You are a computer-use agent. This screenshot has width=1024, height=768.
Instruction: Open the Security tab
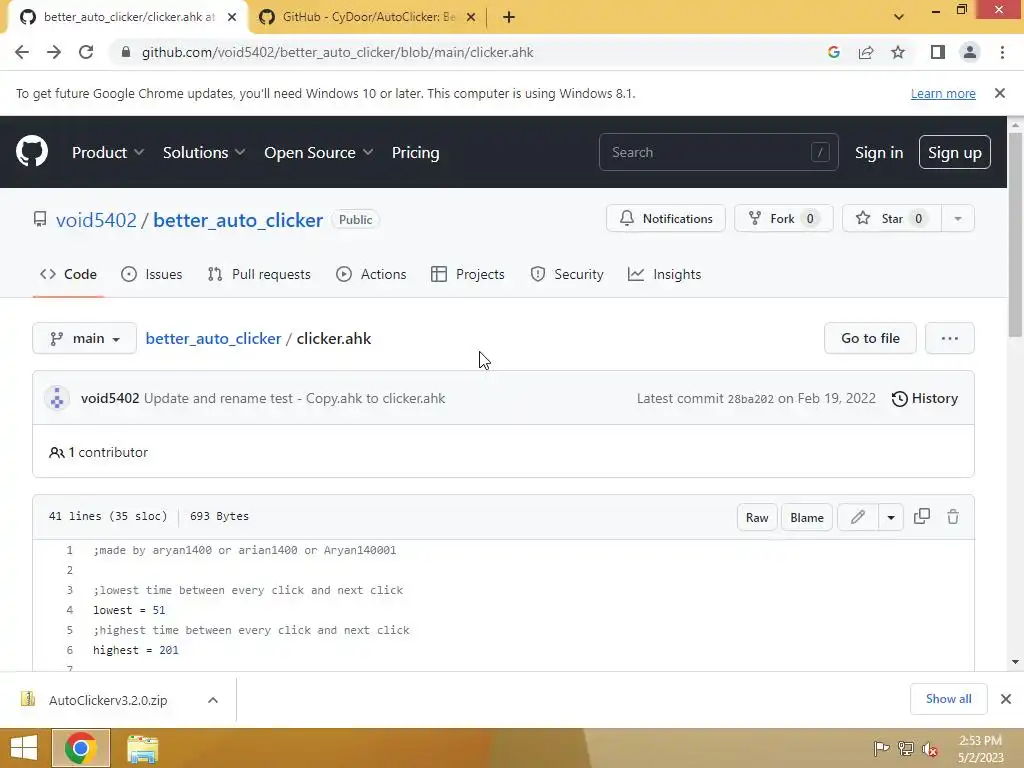567,274
